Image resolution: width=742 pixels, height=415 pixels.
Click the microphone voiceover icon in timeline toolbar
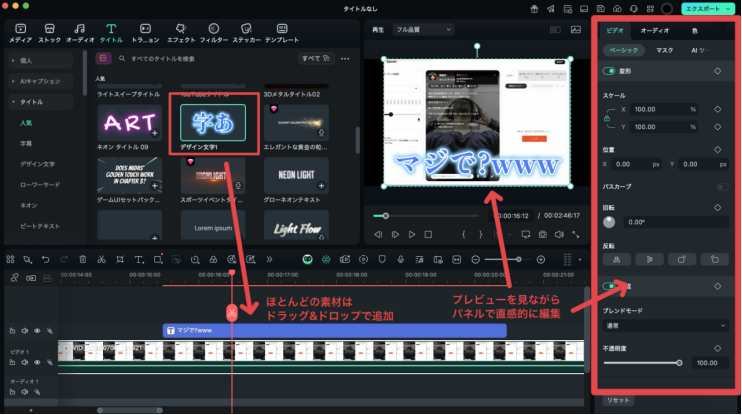pos(400,259)
